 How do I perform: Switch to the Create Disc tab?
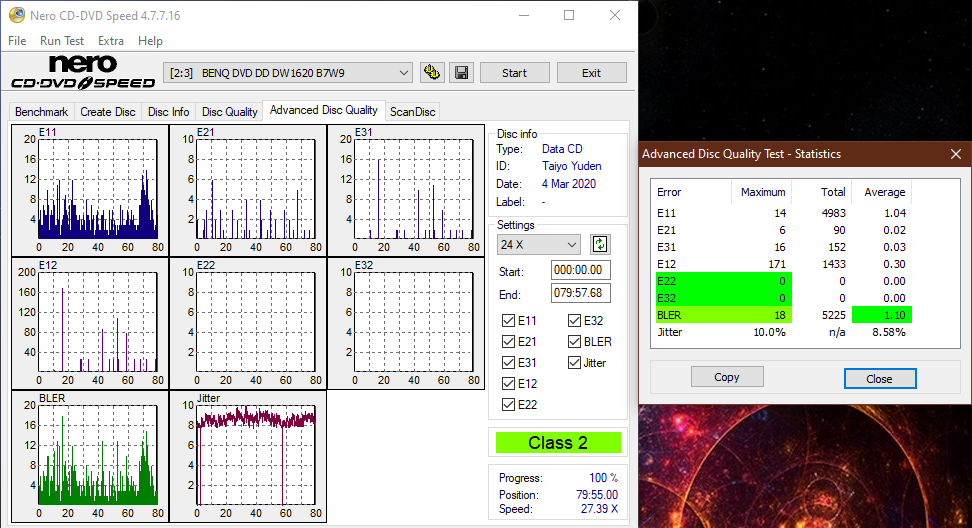coord(108,112)
